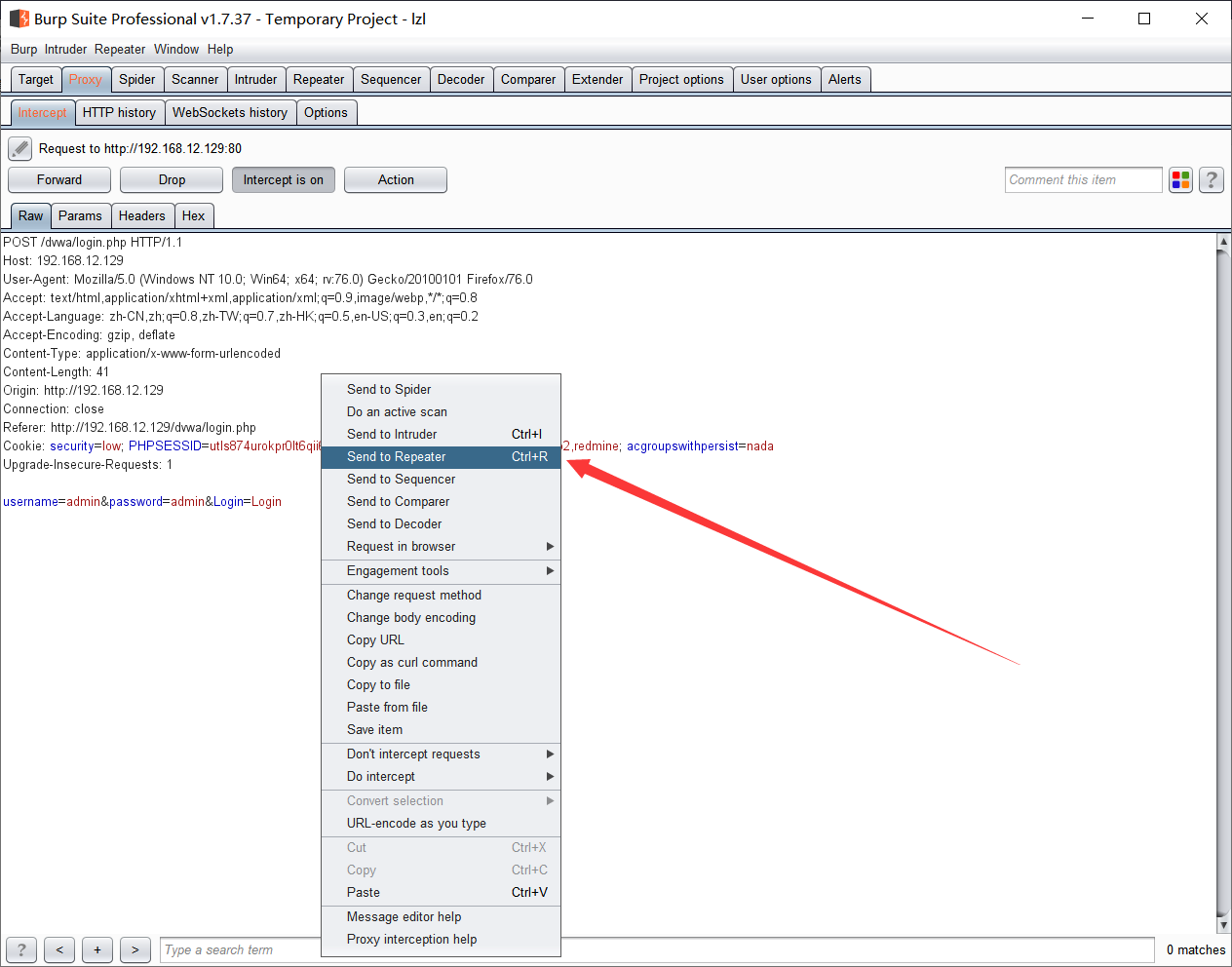
Task: Open the User options tab
Action: [776, 80]
